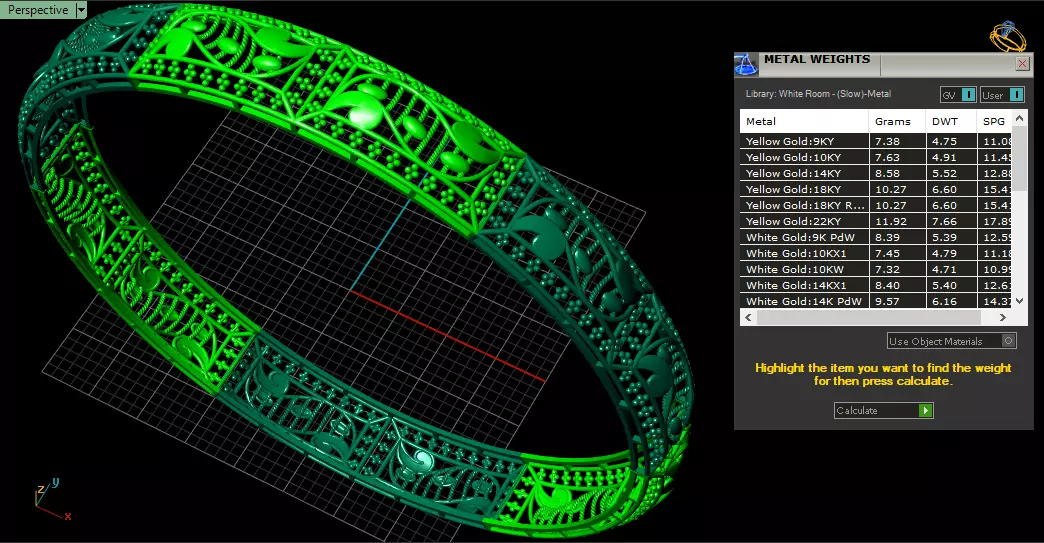
Task: Select the Yellow Gold:18KY row
Action: click(x=876, y=189)
